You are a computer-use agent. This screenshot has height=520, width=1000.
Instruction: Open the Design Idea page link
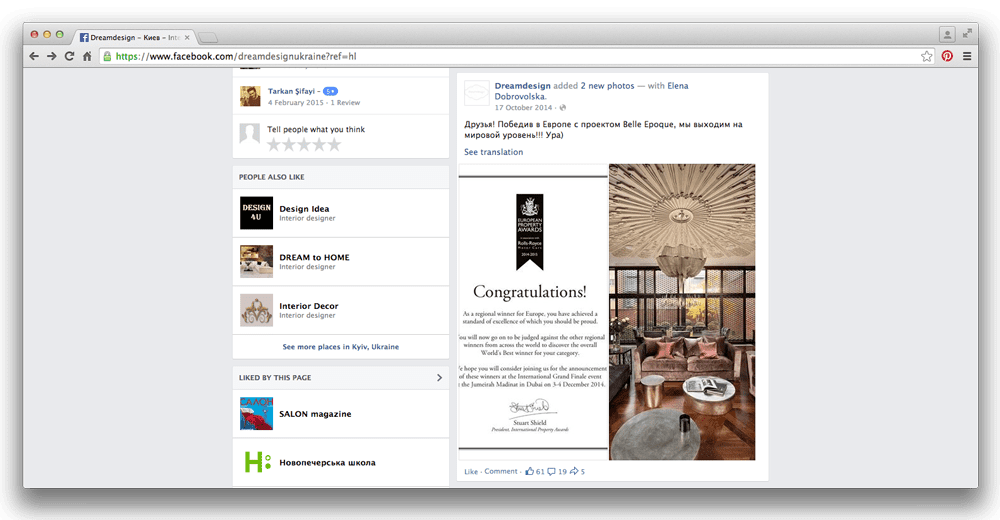[304, 209]
